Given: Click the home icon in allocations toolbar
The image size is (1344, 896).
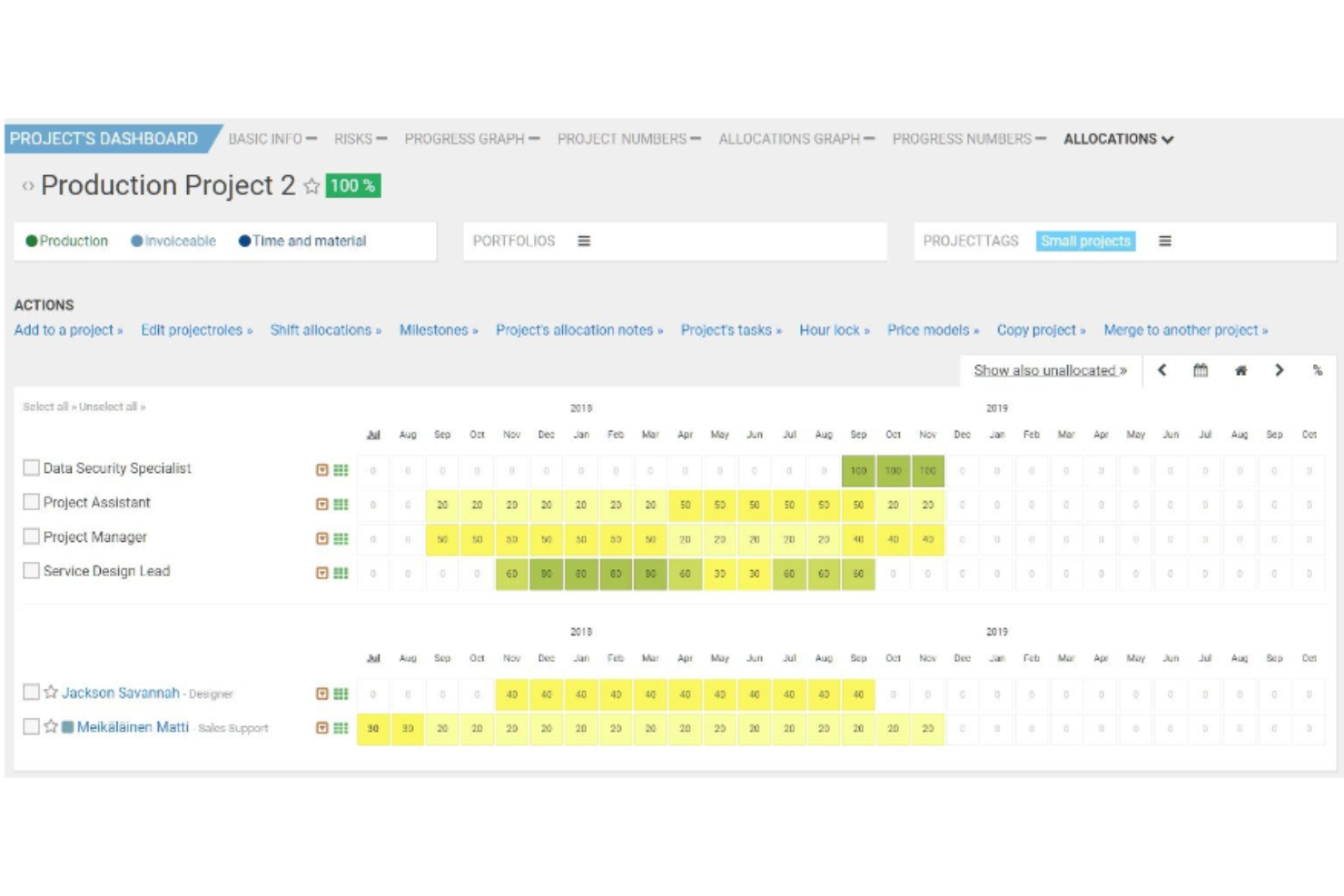Looking at the screenshot, I should pos(1240,370).
